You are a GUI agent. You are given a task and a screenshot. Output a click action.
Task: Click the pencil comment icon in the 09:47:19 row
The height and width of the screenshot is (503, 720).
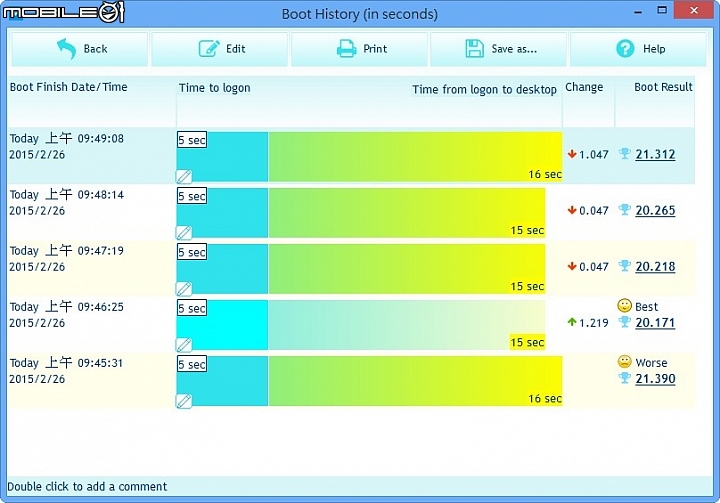[184, 288]
